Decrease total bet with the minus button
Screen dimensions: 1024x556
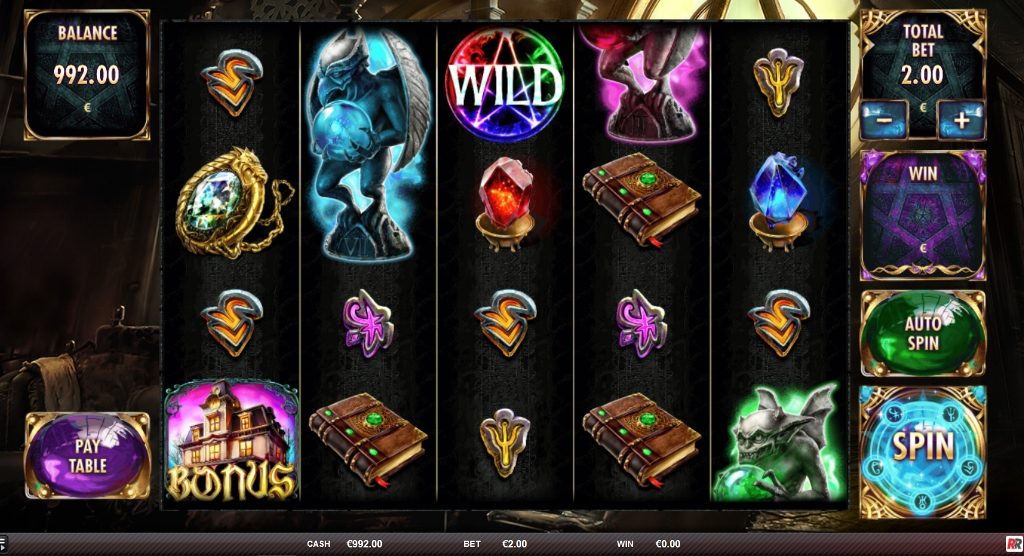click(884, 120)
